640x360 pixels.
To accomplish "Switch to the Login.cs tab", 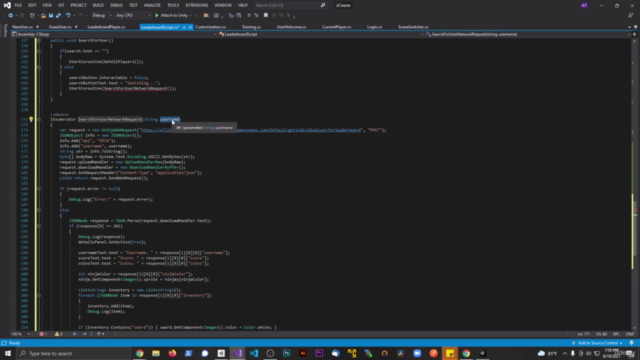I will click(x=374, y=27).
